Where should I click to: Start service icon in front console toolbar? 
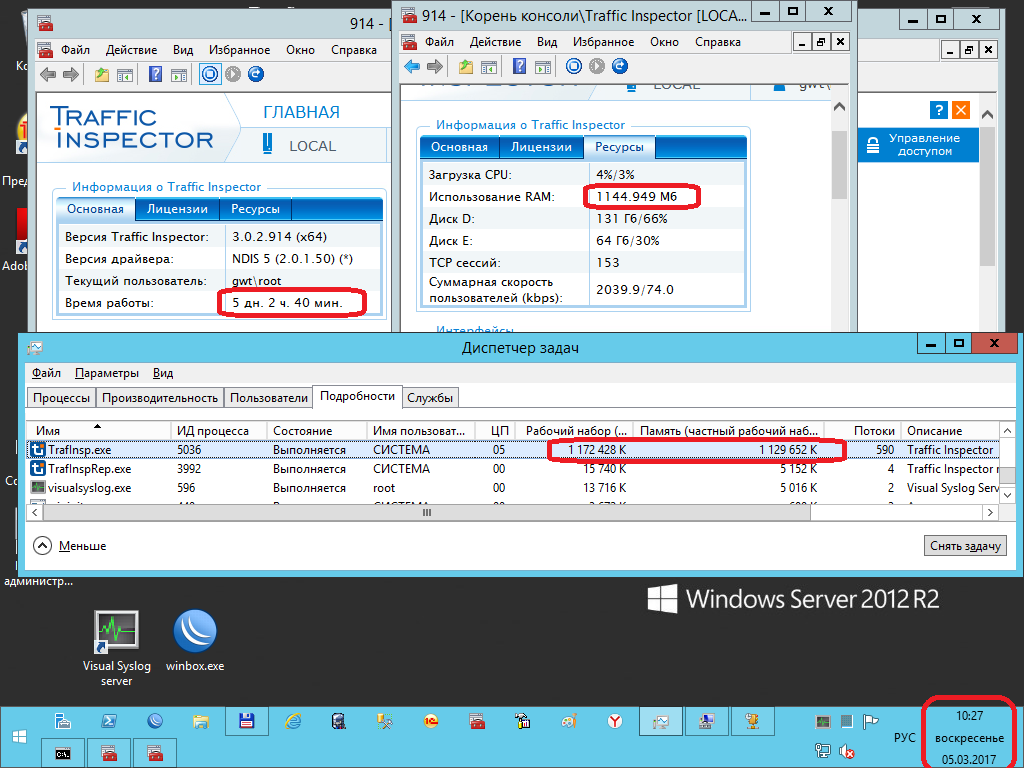click(x=597, y=66)
